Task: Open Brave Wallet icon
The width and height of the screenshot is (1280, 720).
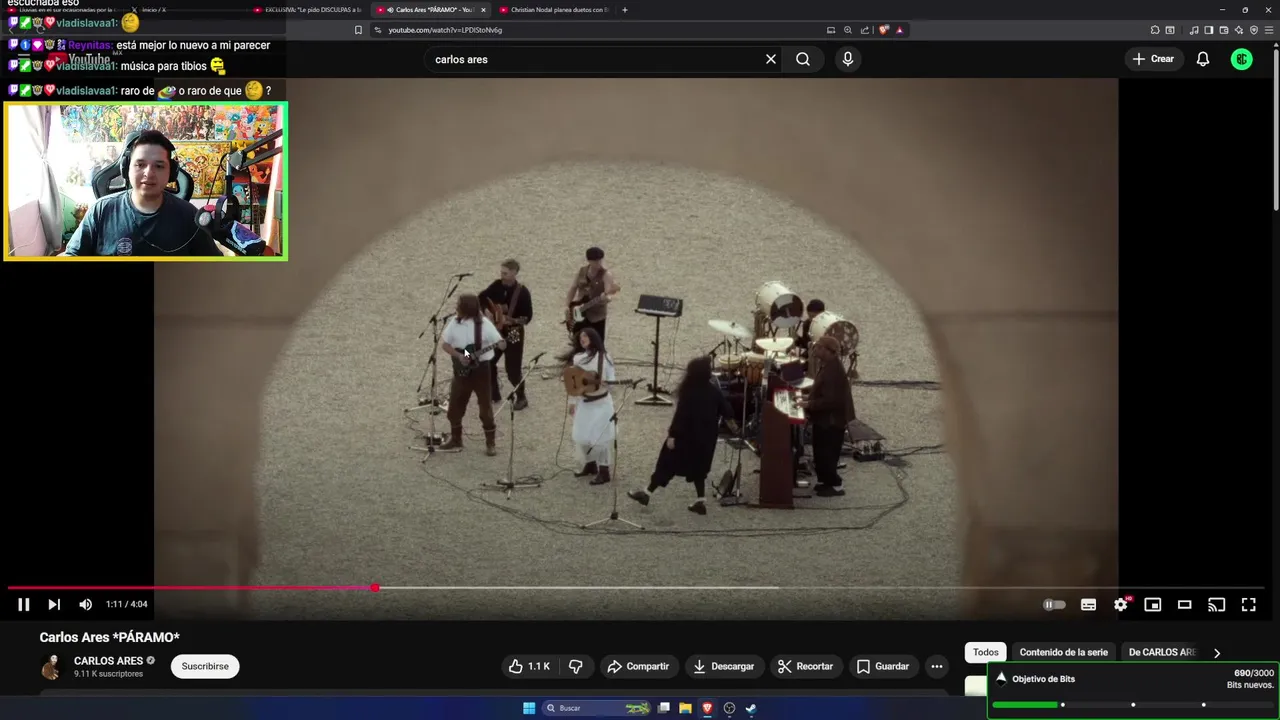Action: [x=1224, y=30]
